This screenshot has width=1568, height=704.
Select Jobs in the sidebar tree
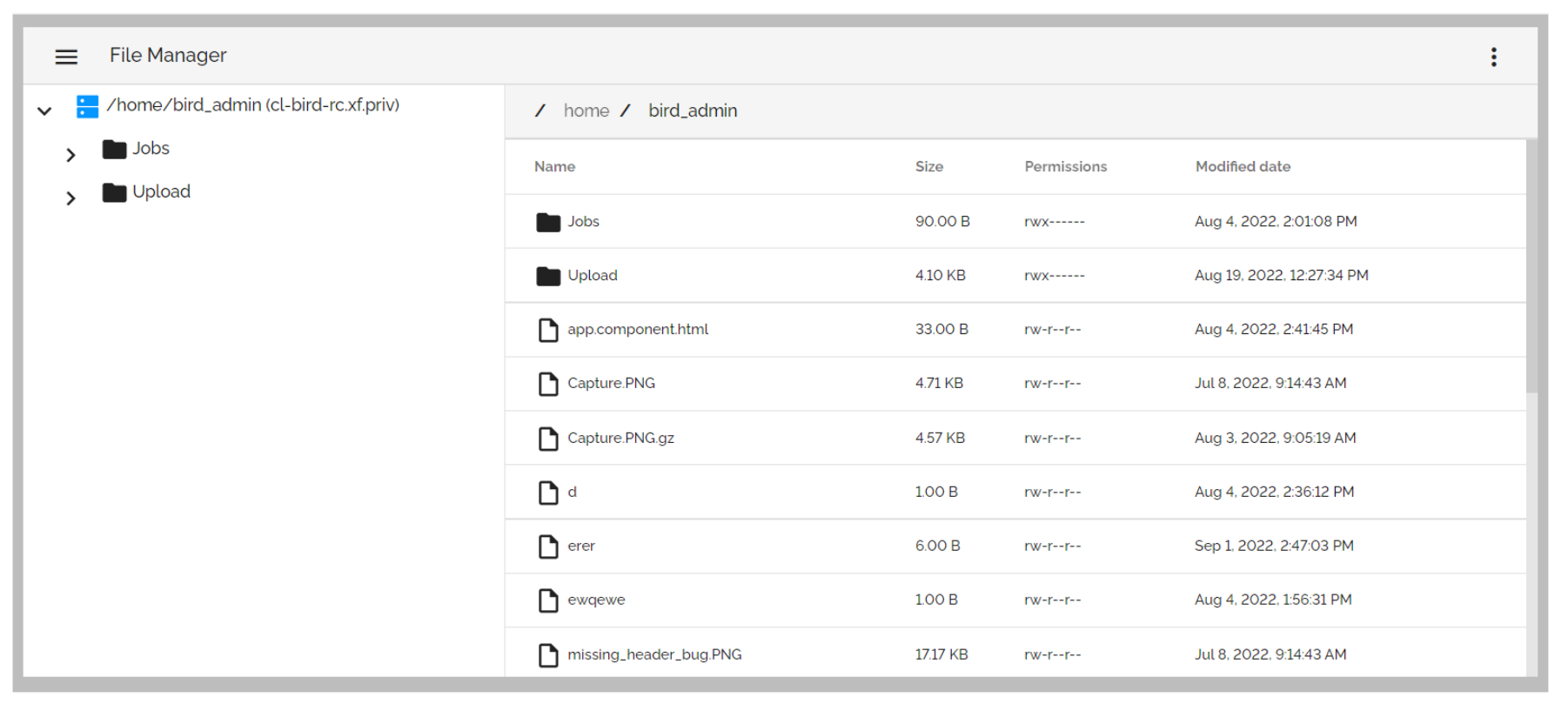[151, 149]
